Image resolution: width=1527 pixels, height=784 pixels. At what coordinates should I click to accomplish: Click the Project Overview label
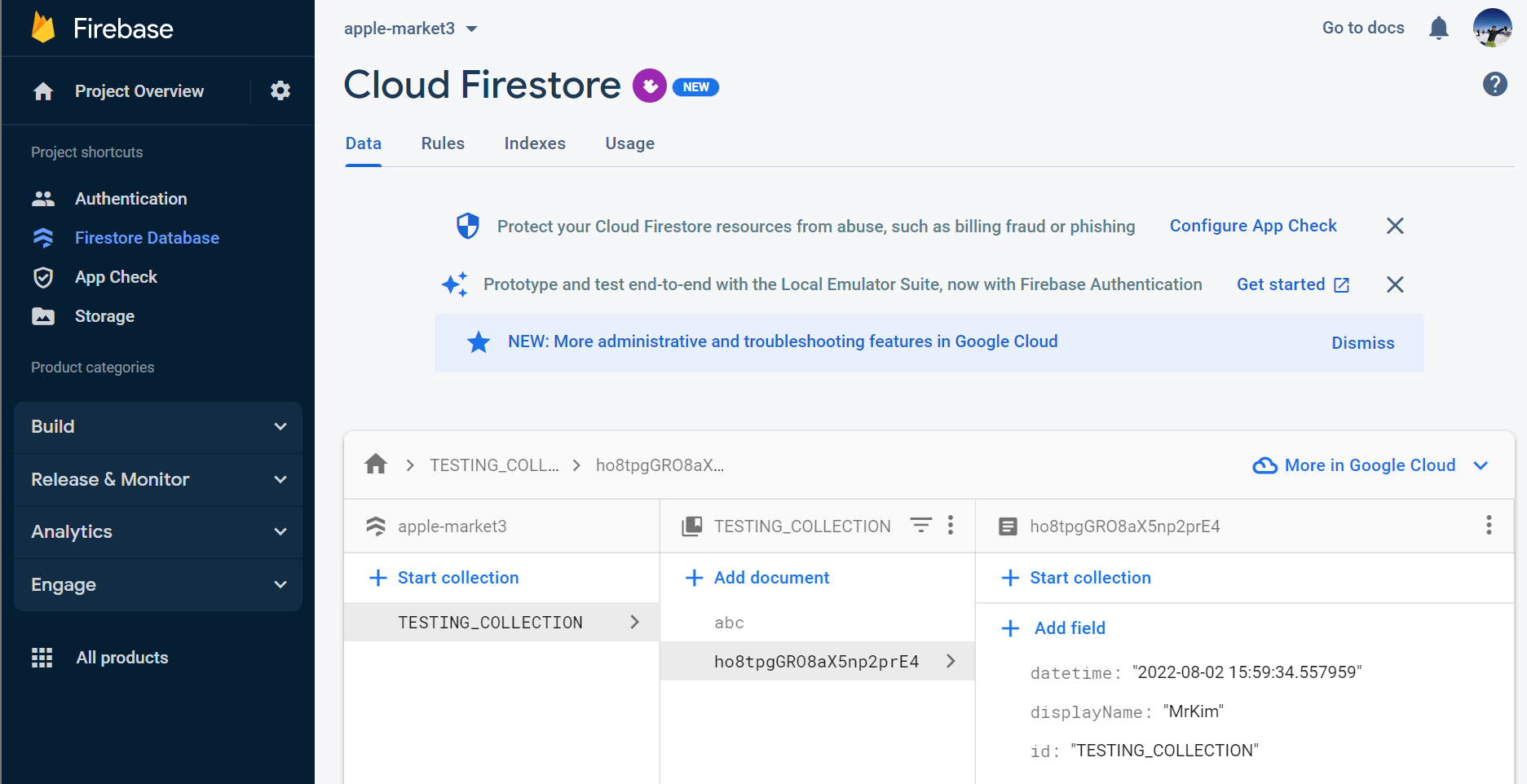tap(139, 91)
